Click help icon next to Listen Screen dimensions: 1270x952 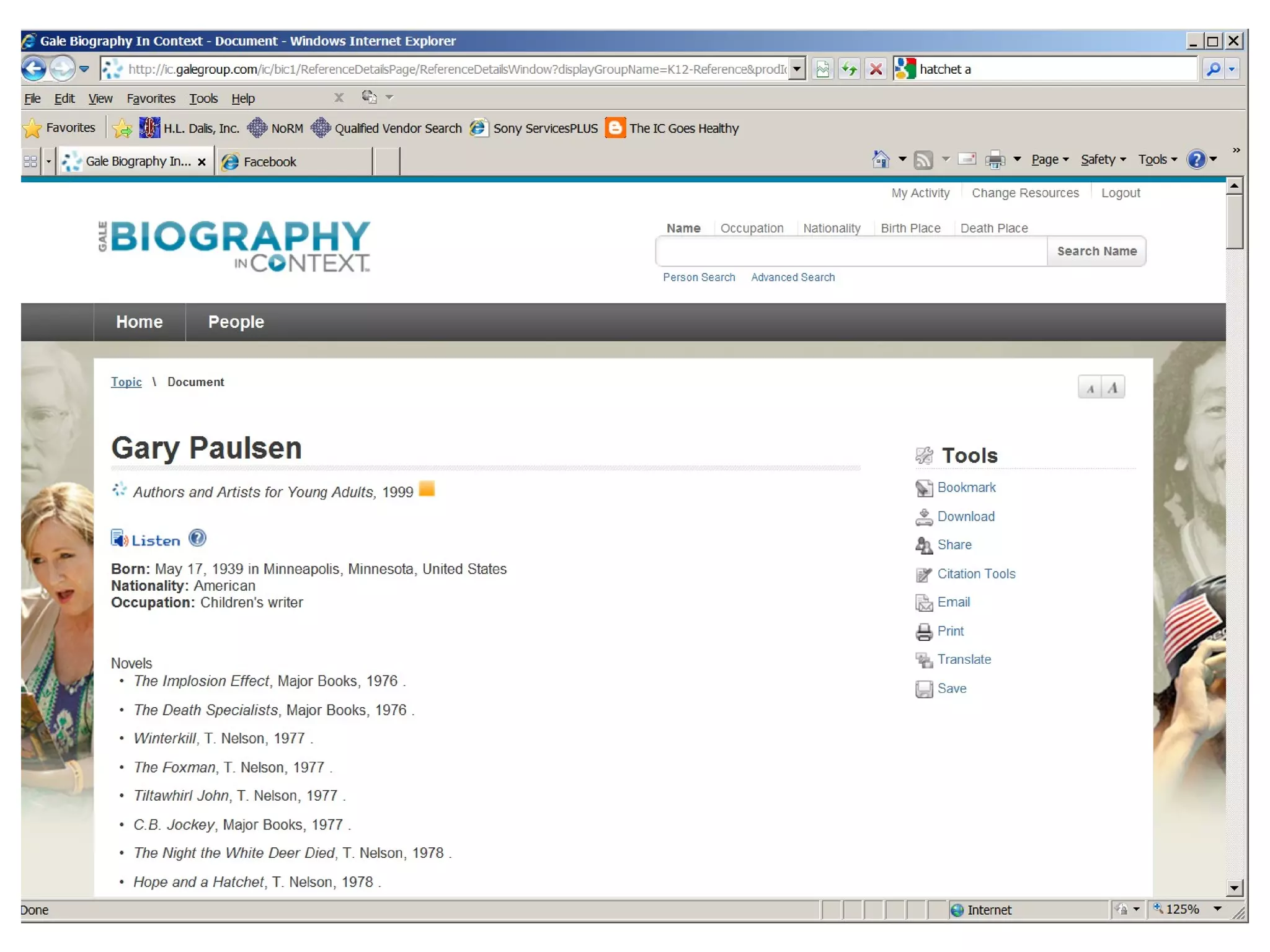click(x=197, y=538)
